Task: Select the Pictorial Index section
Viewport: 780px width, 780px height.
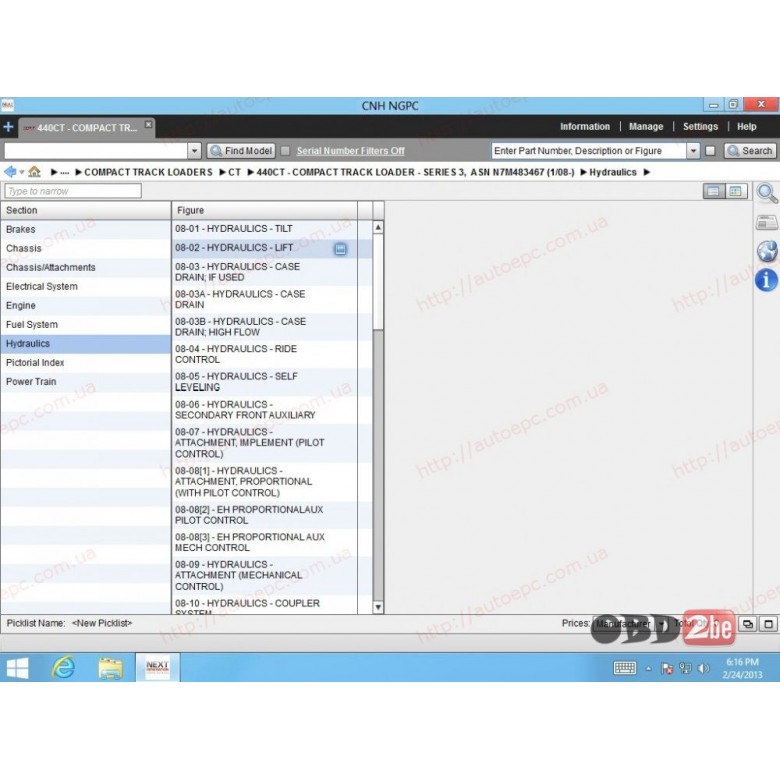Action: click(x=86, y=363)
